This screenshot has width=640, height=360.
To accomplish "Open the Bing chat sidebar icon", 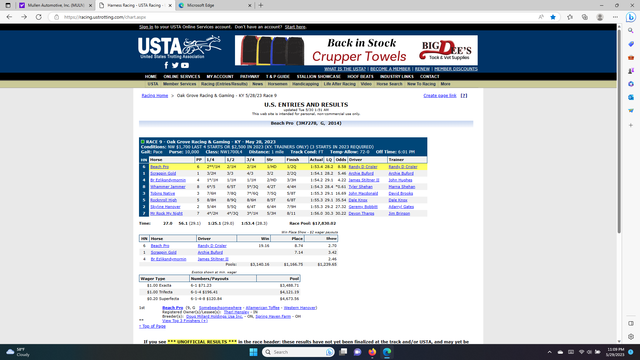I will (x=631, y=17).
